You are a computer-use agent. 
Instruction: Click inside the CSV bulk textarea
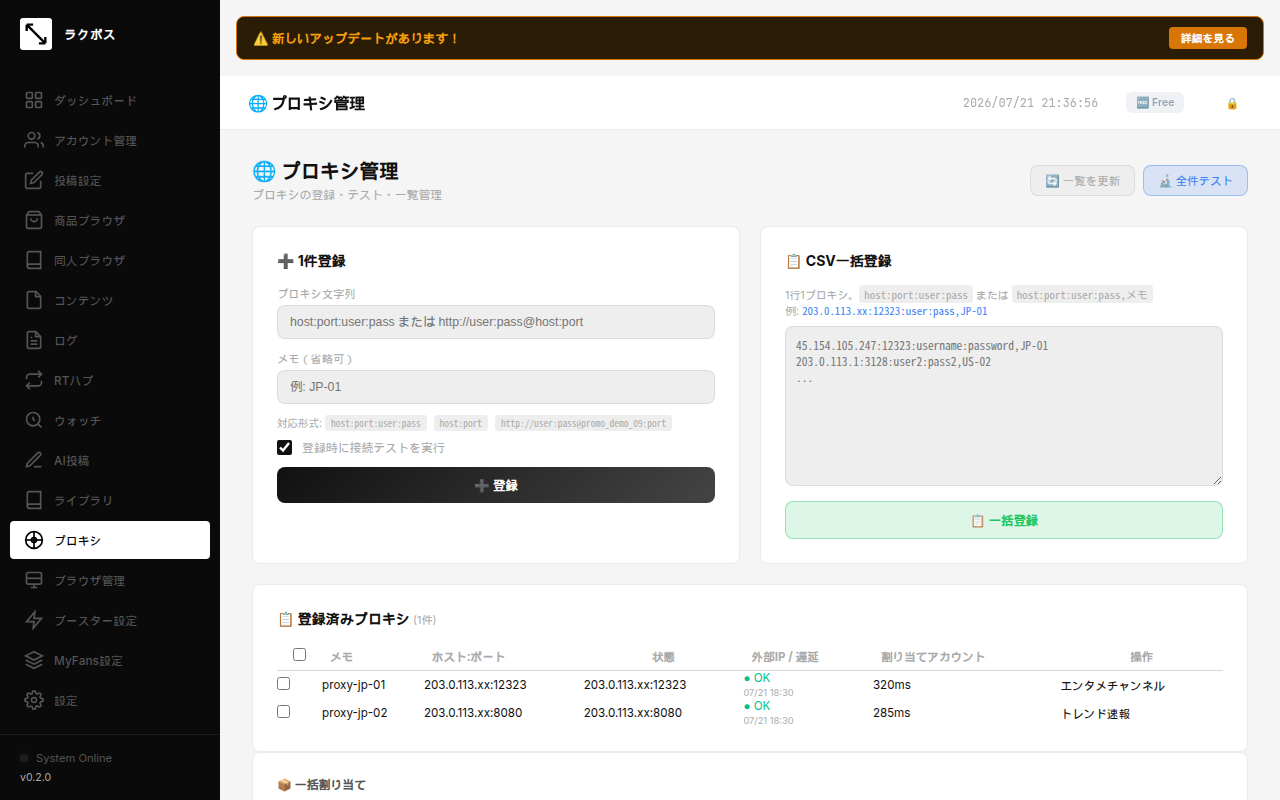(x=1004, y=406)
